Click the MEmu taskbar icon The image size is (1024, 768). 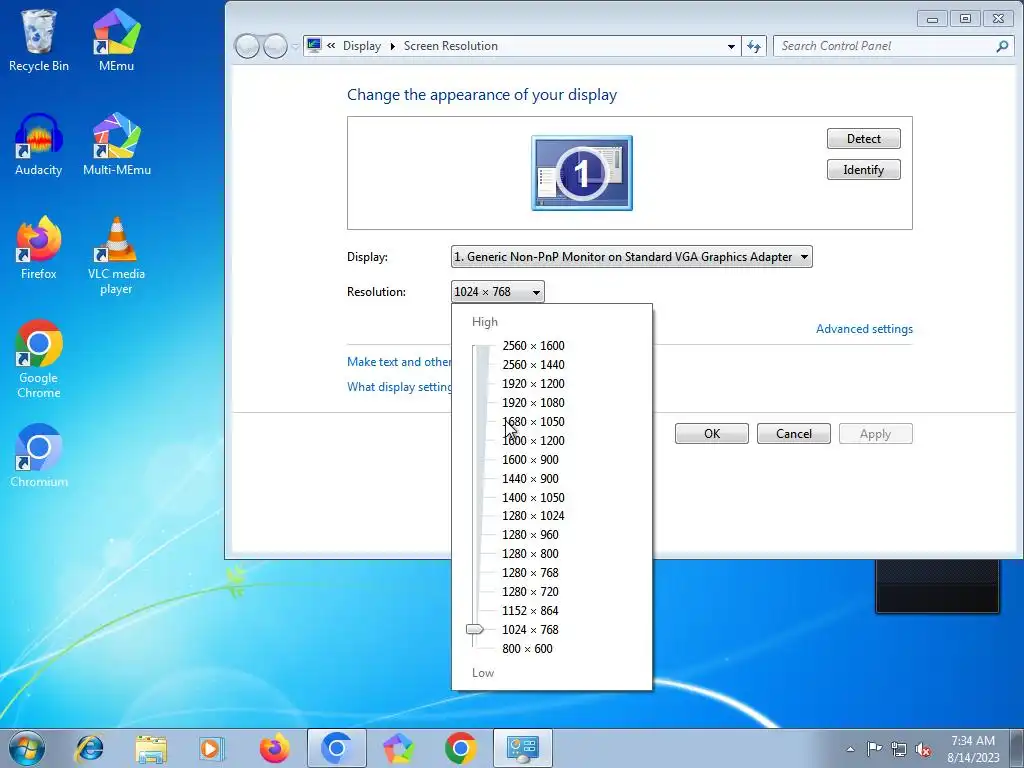click(x=398, y=748)
